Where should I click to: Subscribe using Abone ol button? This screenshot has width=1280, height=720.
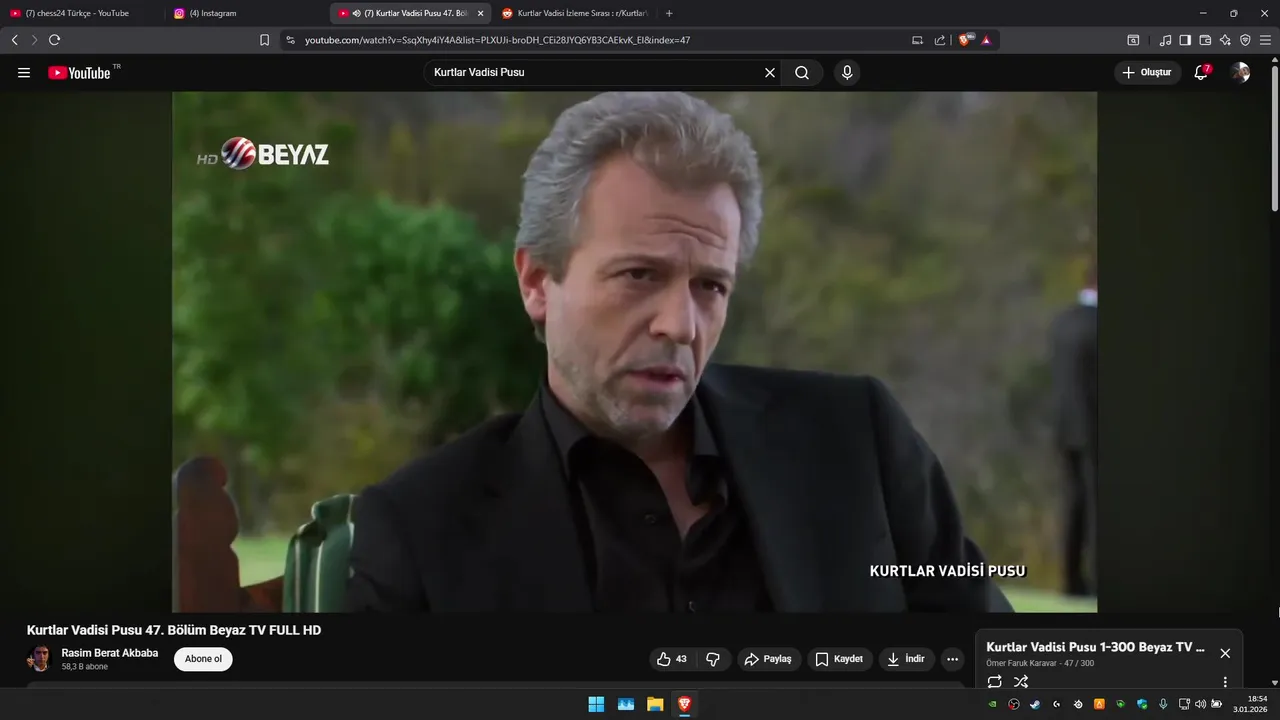coord(203,659)
